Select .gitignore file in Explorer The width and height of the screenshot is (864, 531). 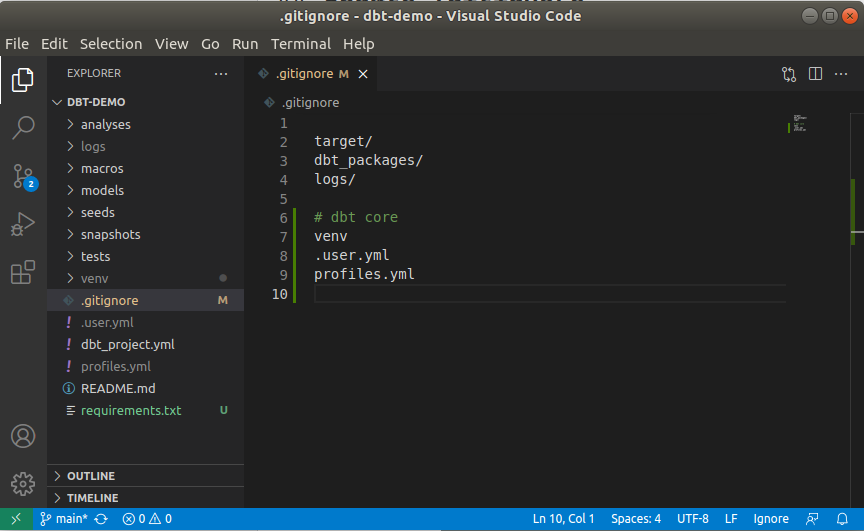145,300
